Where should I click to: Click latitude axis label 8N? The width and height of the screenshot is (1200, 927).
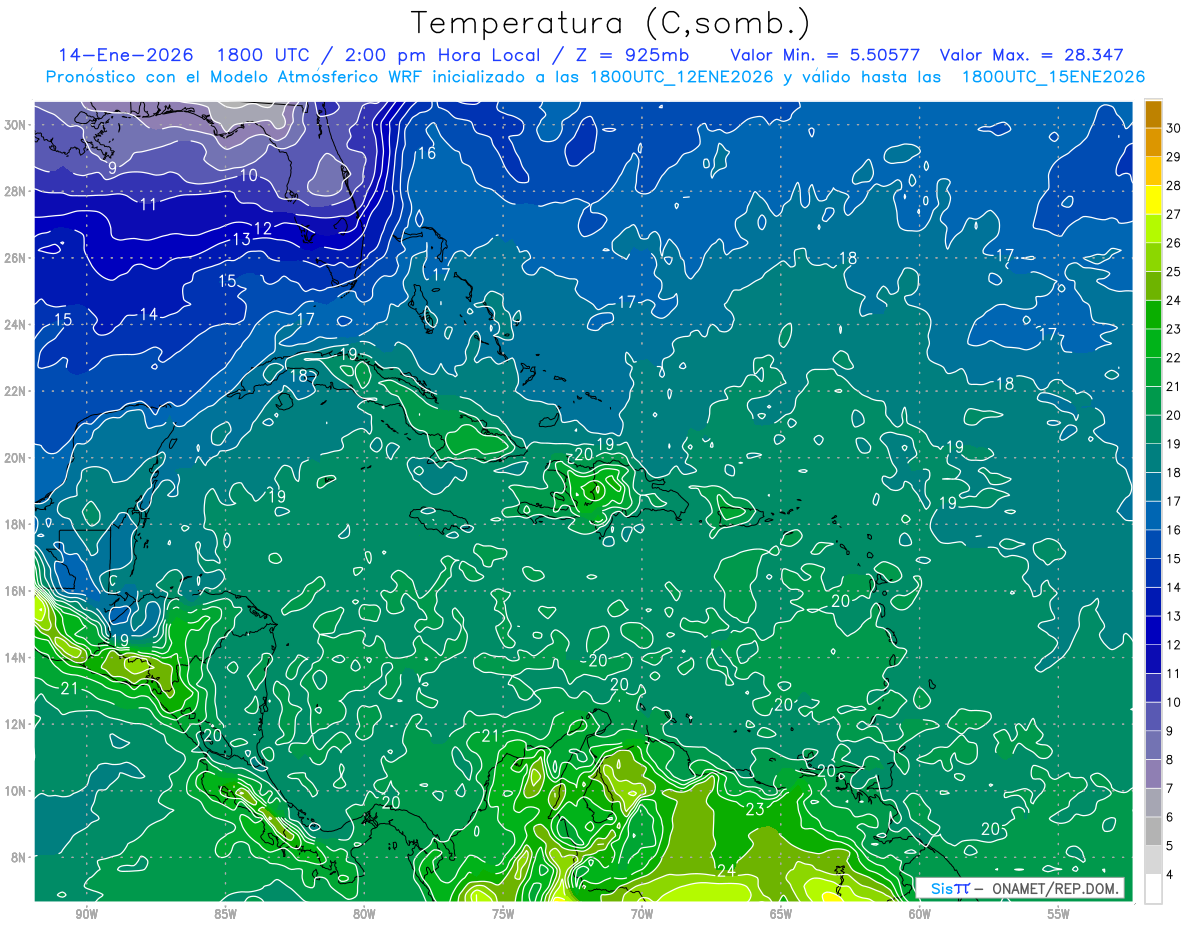[20, 857]
